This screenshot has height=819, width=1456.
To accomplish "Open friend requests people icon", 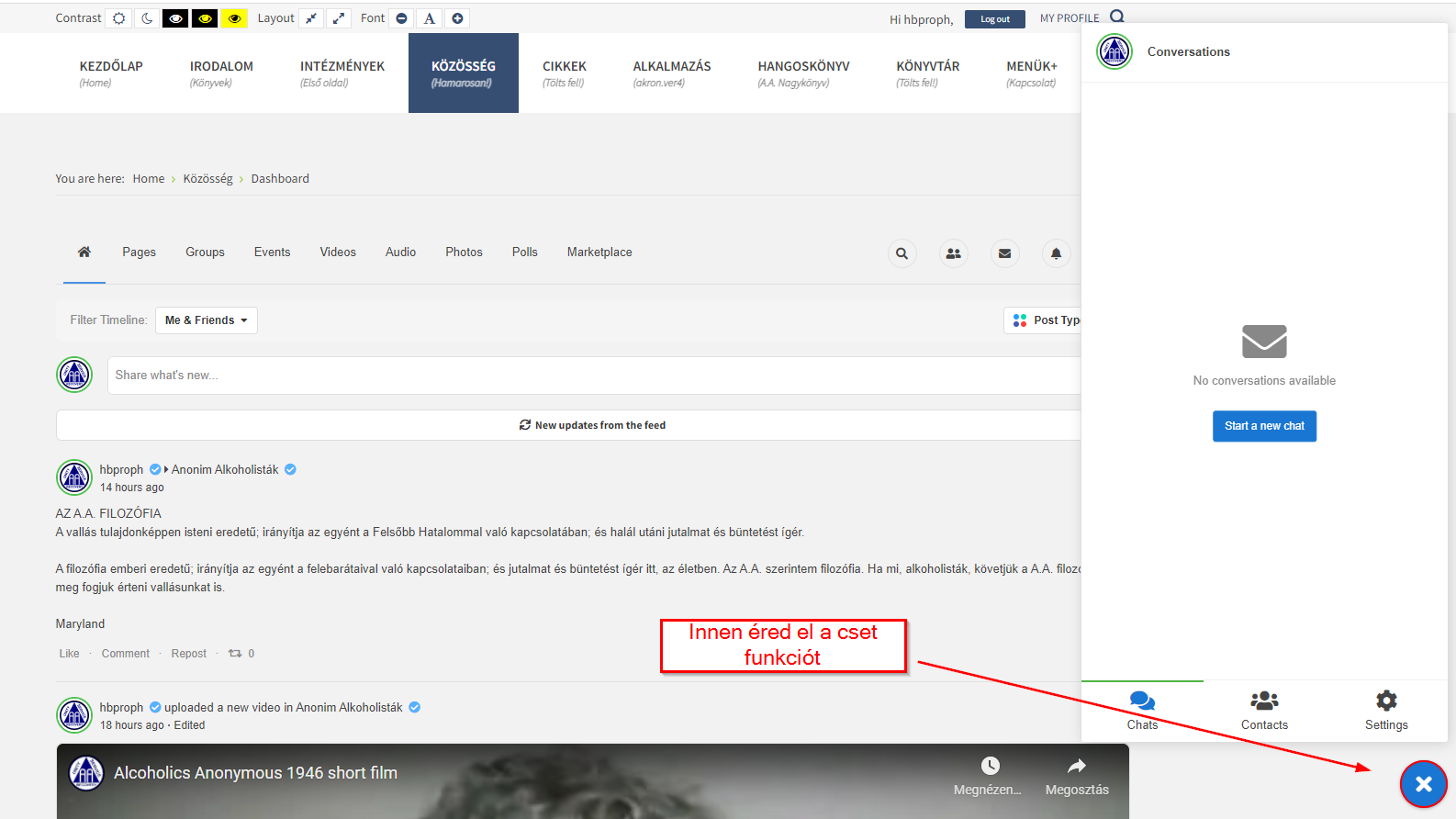I will (953, 253).
